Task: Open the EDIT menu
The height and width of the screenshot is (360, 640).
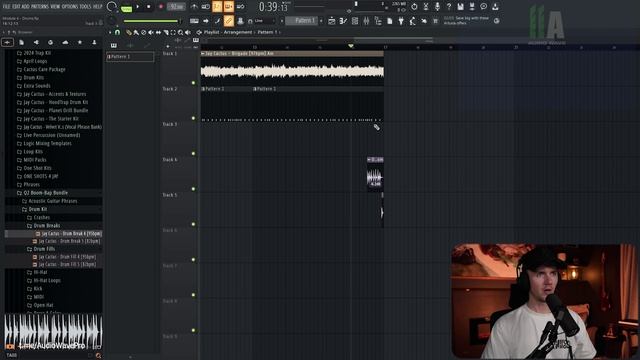Action: pyautogui.click(x=16, y=7)
